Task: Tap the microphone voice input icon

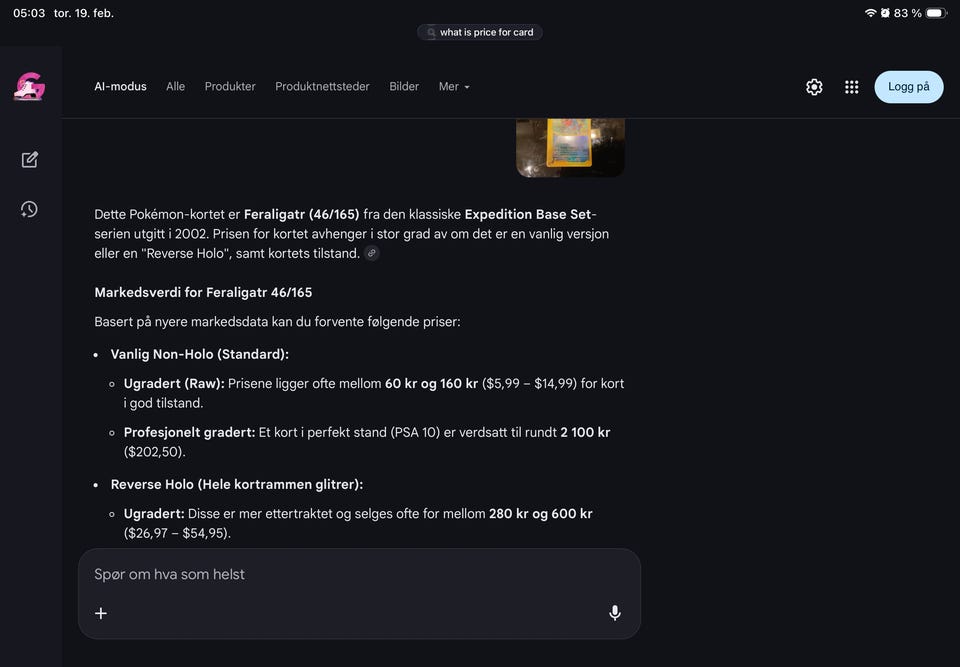Action: [x=615, y=612]
